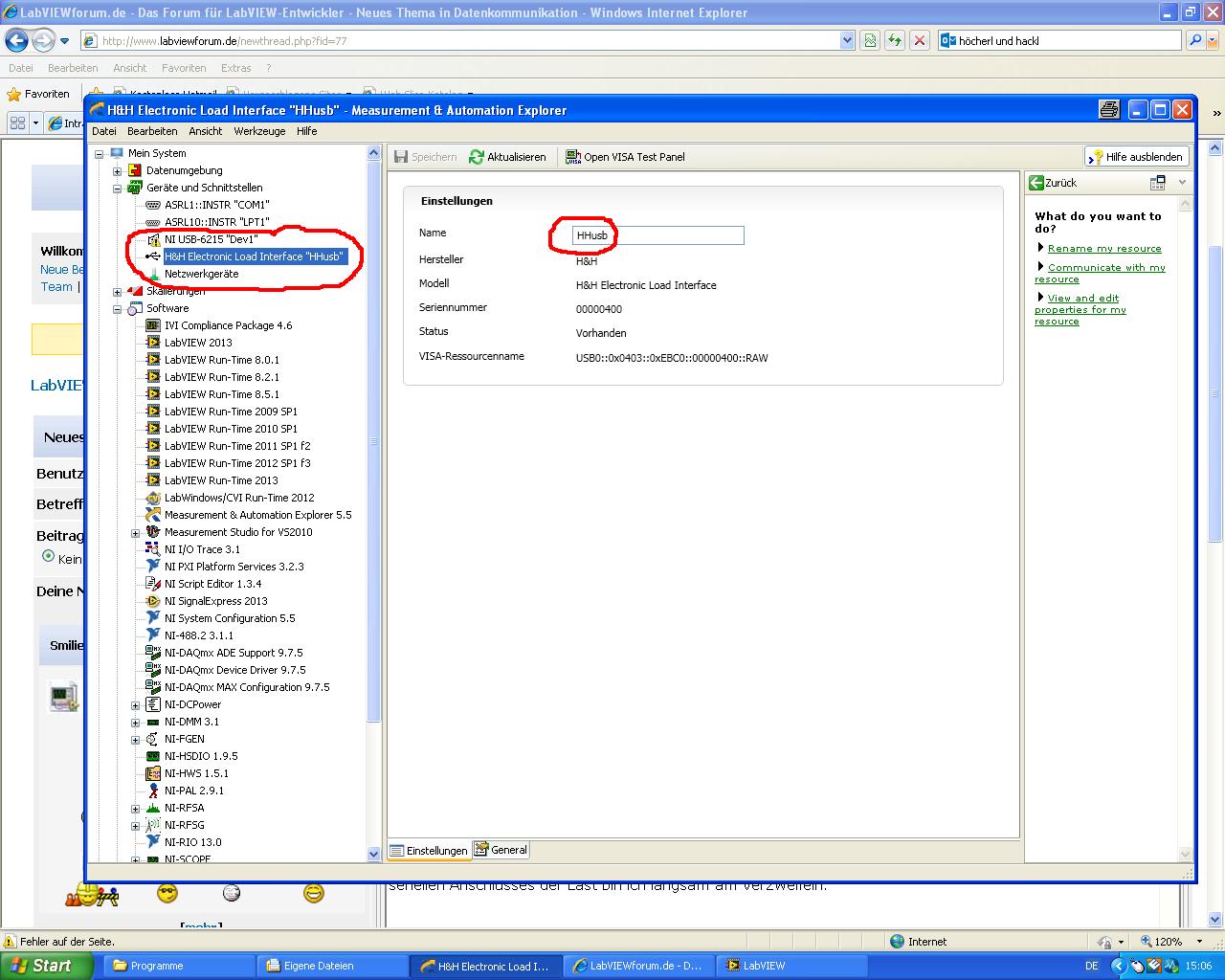Image resolution: width=1225 pixels, height=980 pixels.
Task: Open the Extras menu in Internet Explorer
Action: click(235, 68)
